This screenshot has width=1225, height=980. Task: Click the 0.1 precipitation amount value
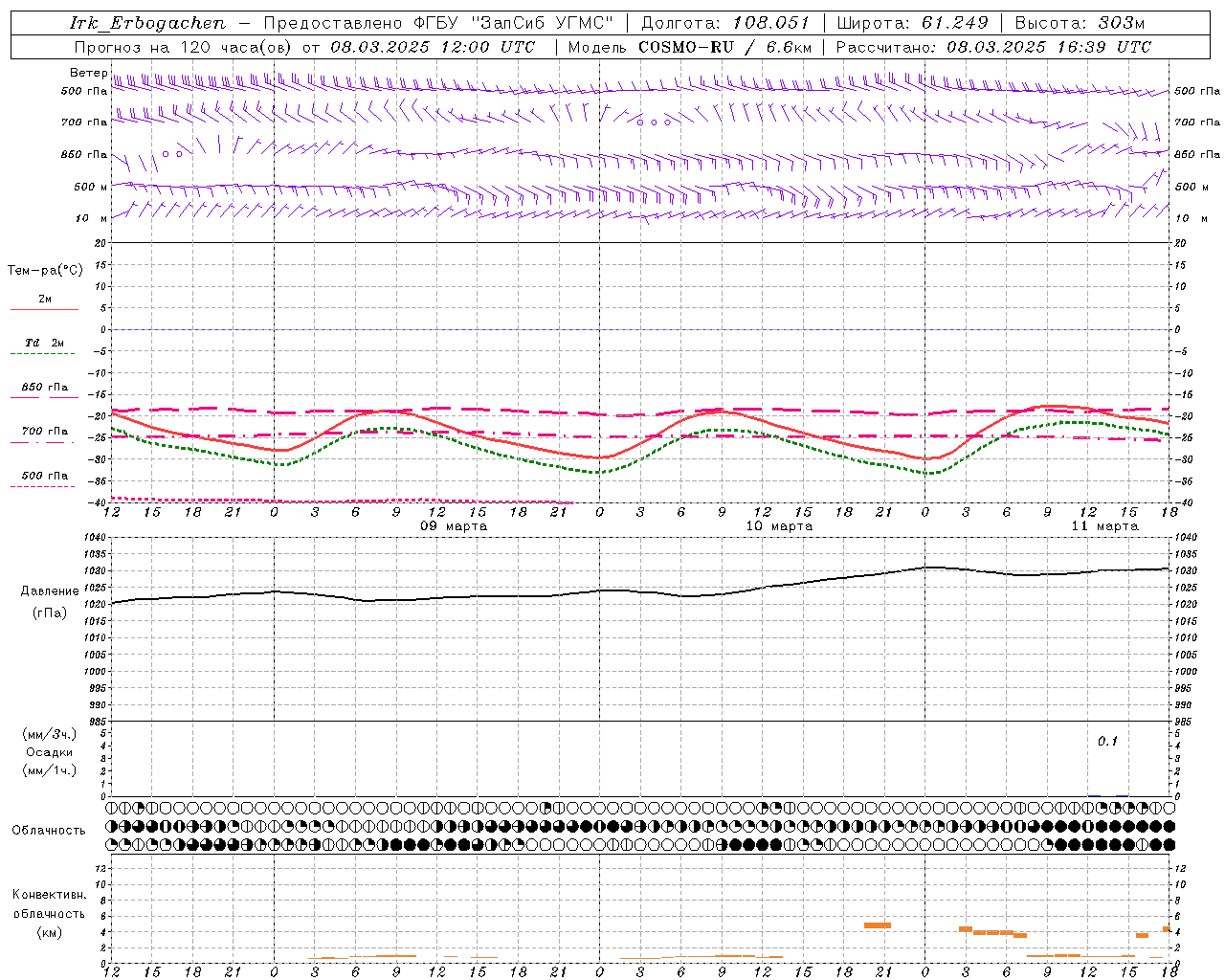pos(1107,742)
